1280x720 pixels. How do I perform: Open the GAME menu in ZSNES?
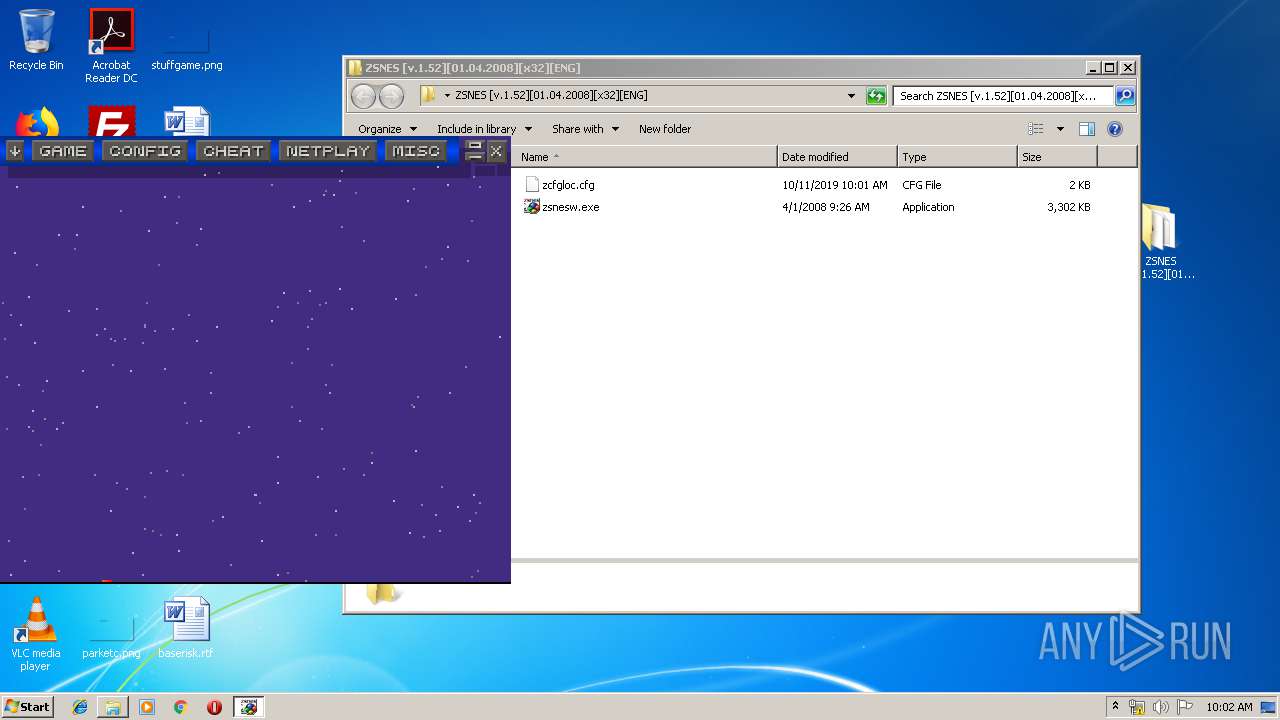[x=63, y=151]
